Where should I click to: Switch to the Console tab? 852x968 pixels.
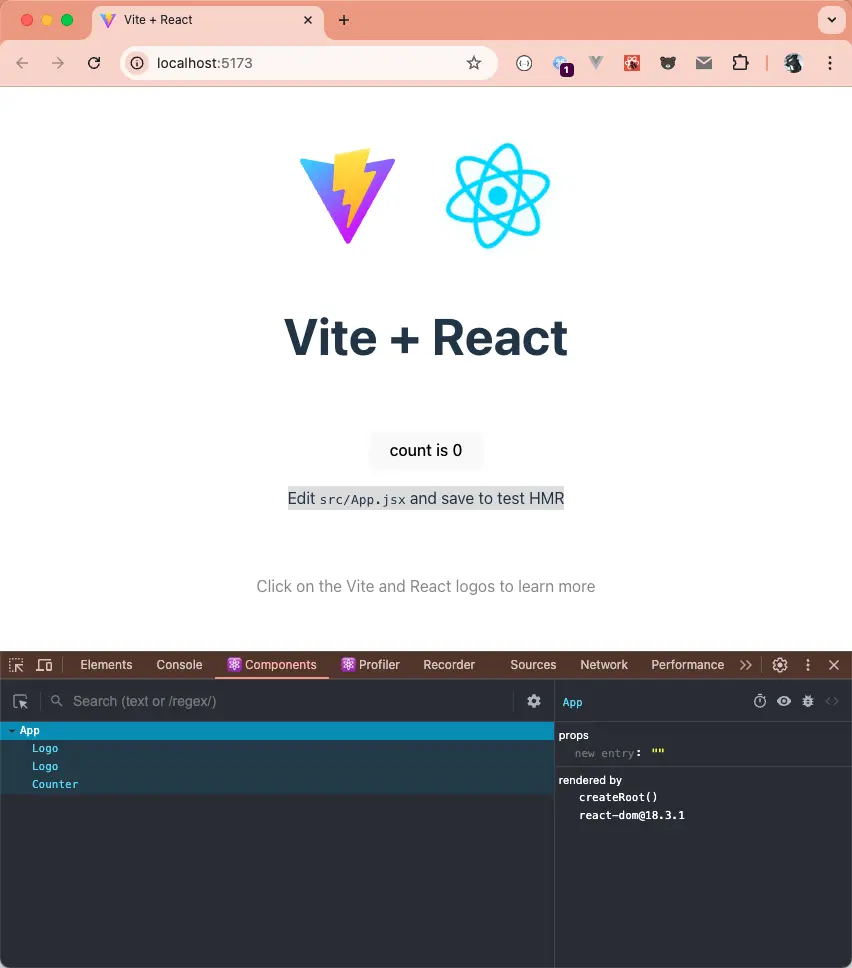179,665
